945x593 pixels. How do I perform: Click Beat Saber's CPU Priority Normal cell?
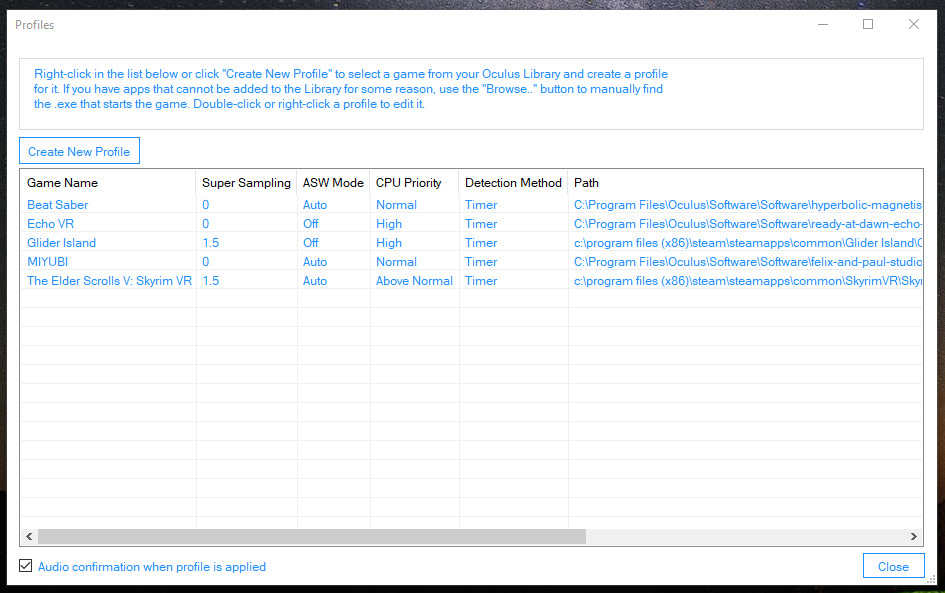[x=397, y=205]
